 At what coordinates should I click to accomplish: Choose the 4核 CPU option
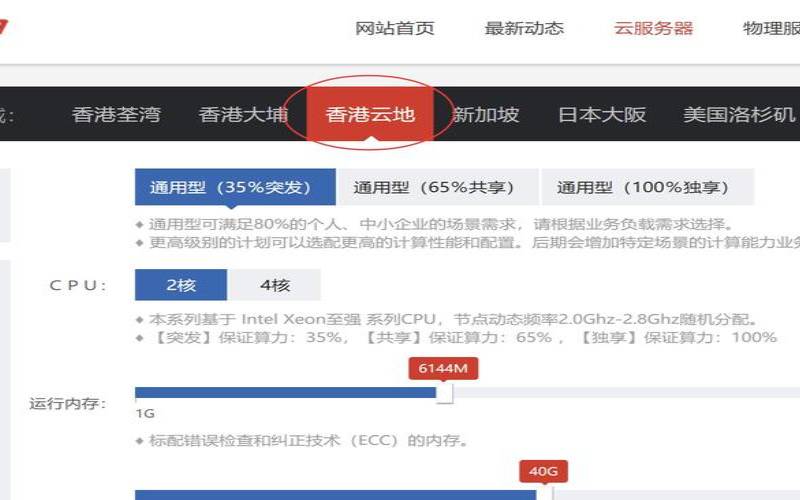[x=275, y=285]
